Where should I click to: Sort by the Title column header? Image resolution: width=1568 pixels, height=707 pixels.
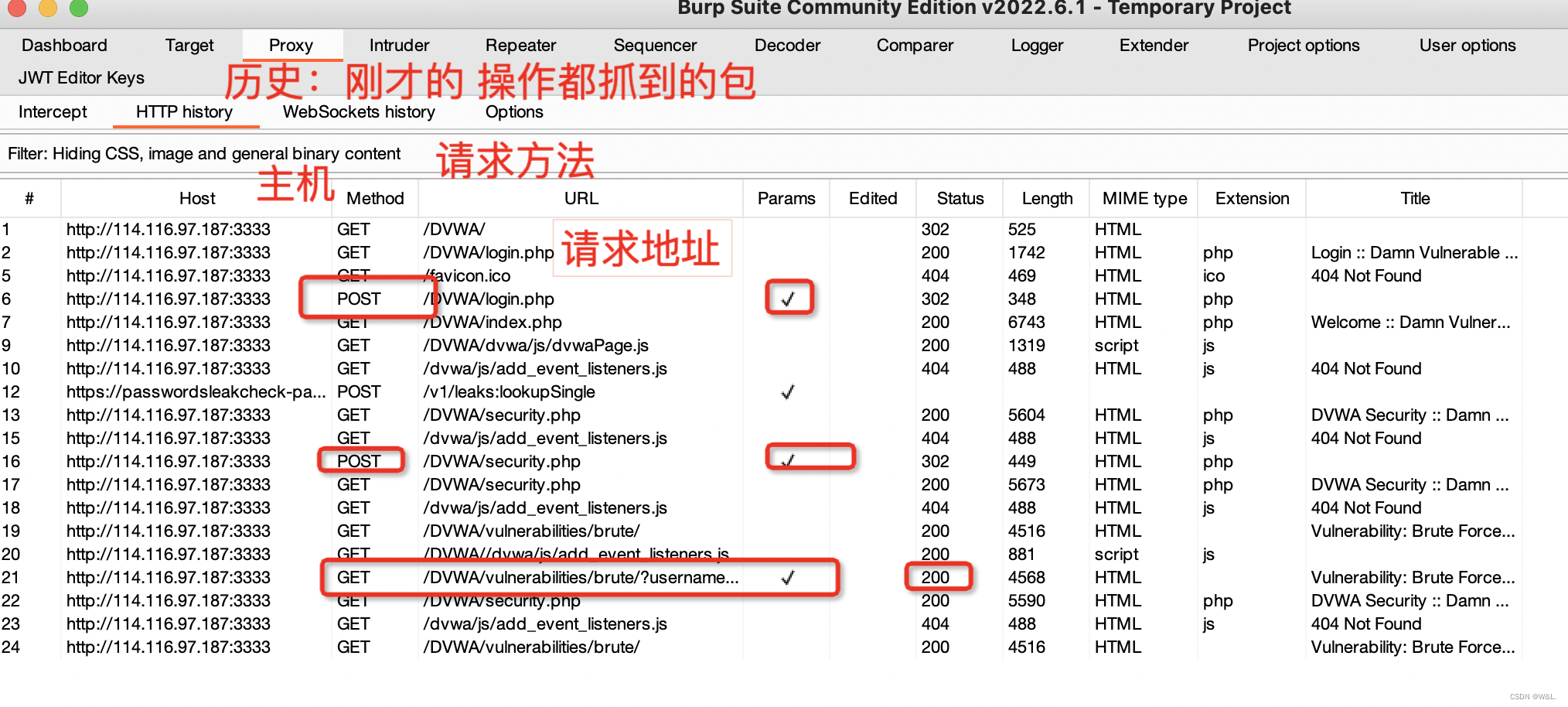tap(1415, 199)
